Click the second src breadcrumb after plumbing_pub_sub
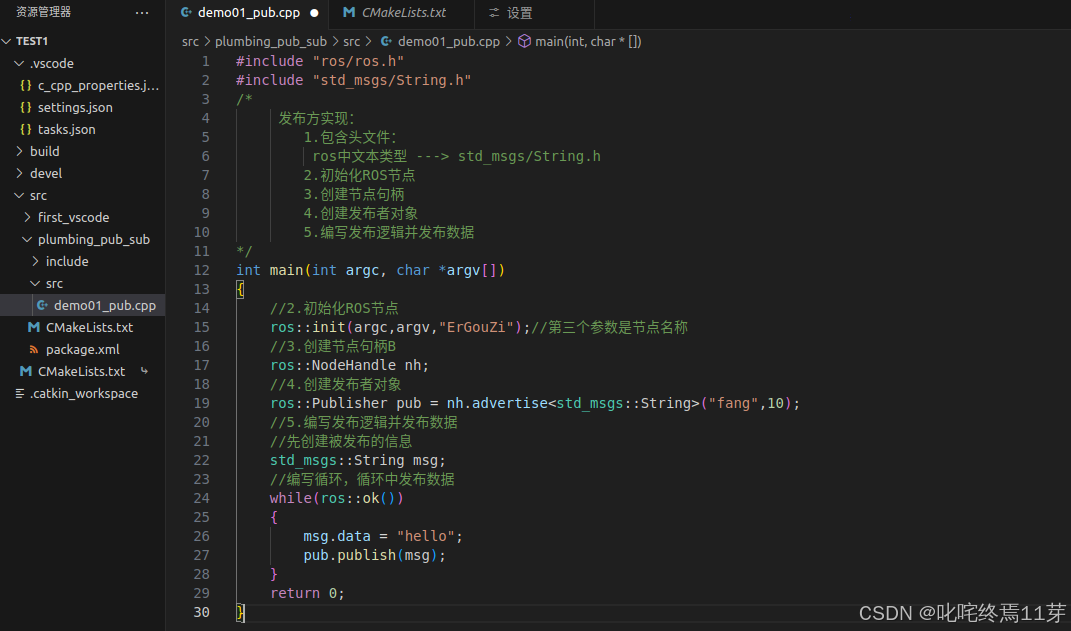The image size is (1071, 631). 351,42
